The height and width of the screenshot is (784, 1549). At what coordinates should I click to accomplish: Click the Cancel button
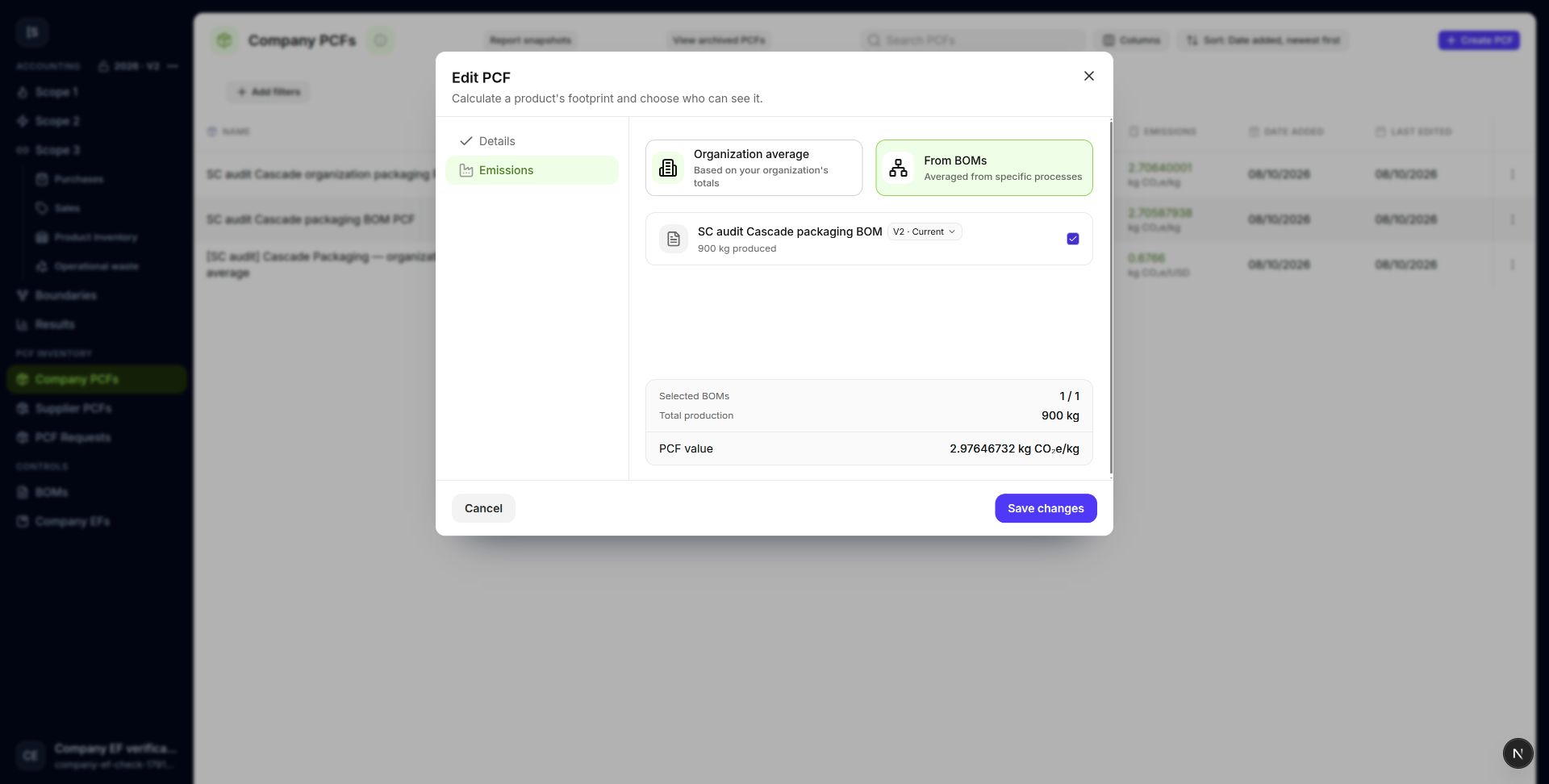tap(483, 508)
